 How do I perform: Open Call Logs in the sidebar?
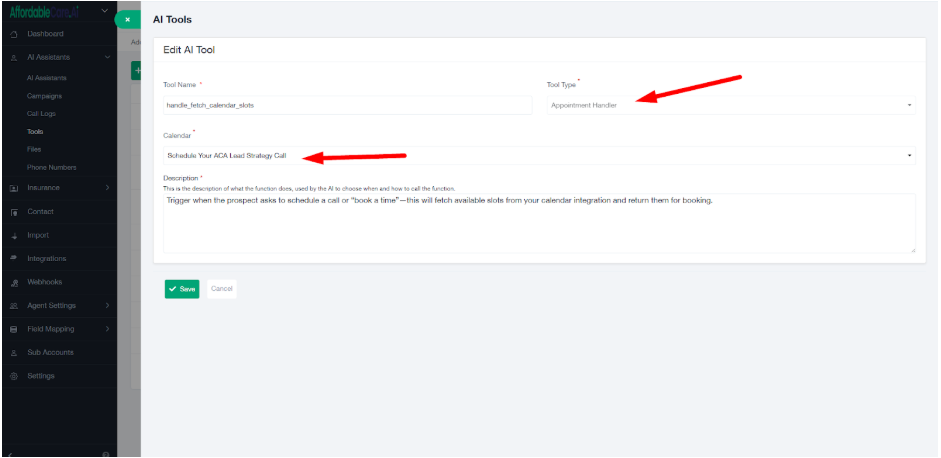pos(43,114)
